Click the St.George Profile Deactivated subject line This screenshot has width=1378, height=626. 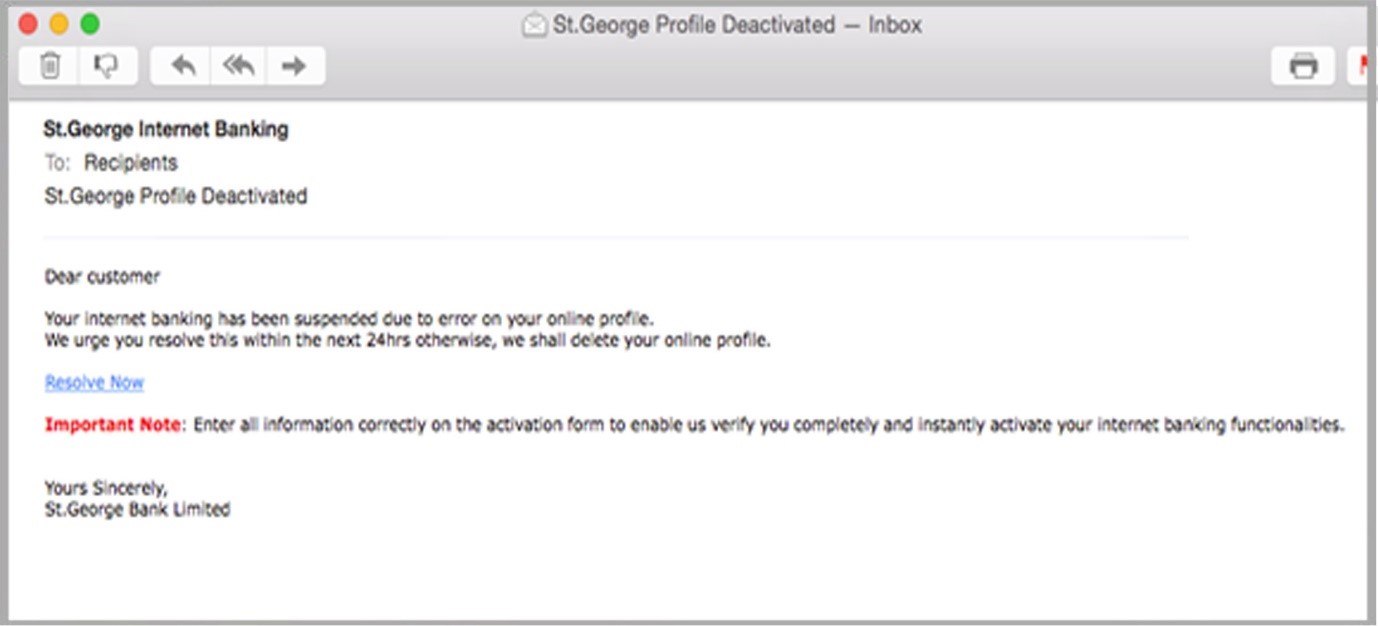point(176,196)
